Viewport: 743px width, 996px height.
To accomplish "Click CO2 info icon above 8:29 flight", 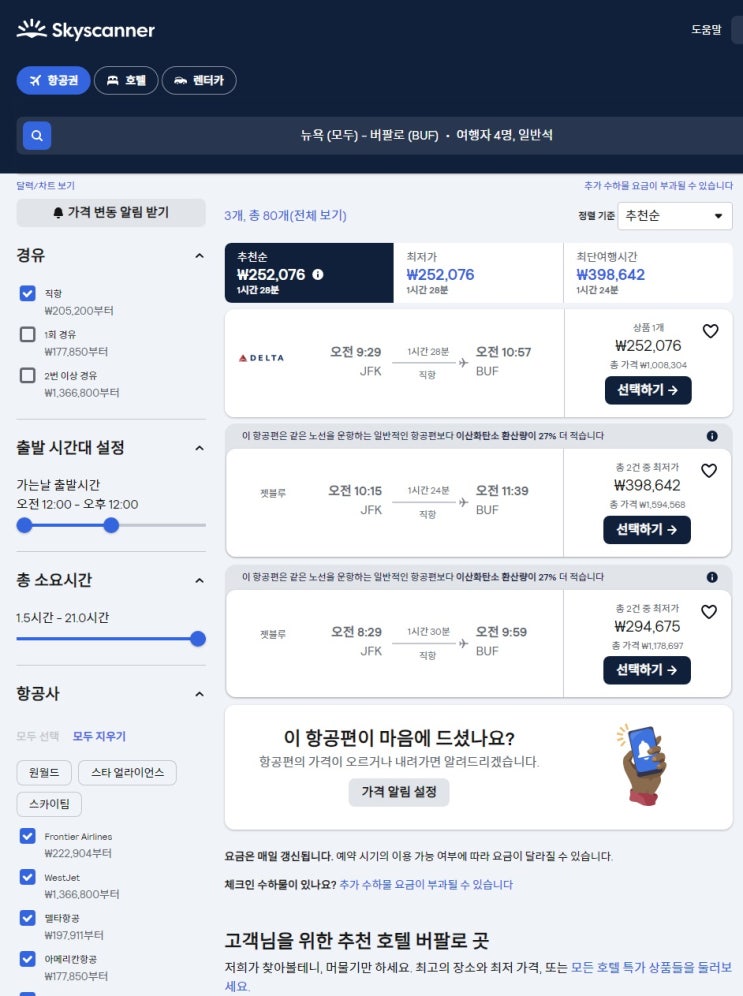I will tap(712, 577).
